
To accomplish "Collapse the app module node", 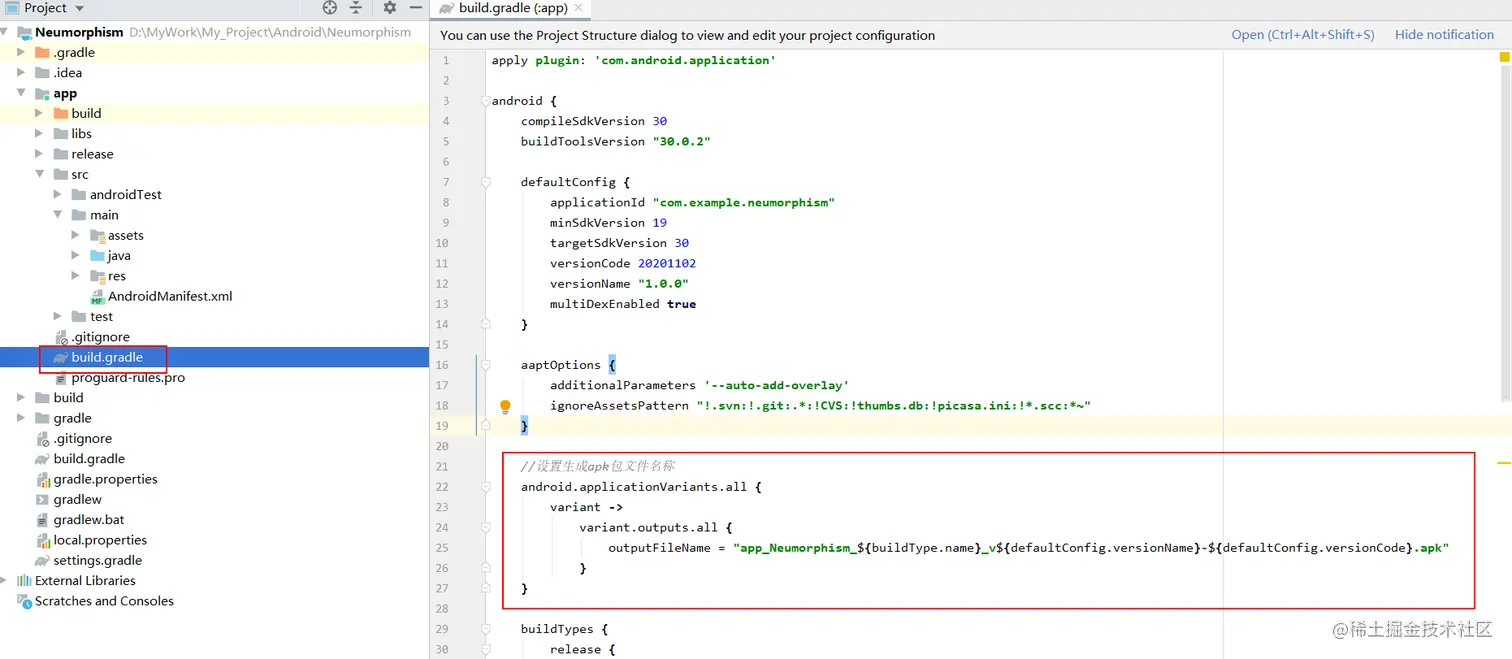I will (x=22, y=93).
